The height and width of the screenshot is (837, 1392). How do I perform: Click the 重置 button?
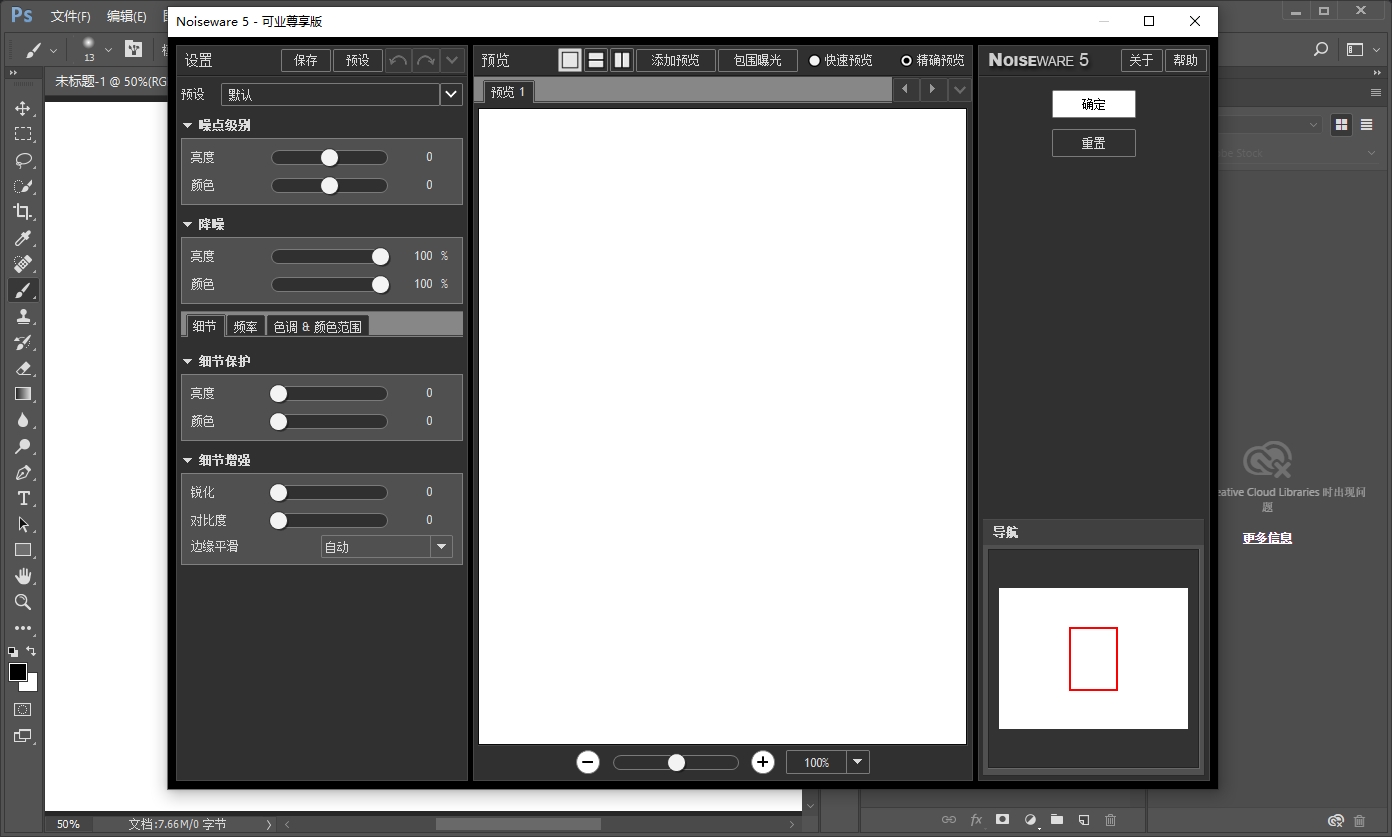[x=1094, y=143]
